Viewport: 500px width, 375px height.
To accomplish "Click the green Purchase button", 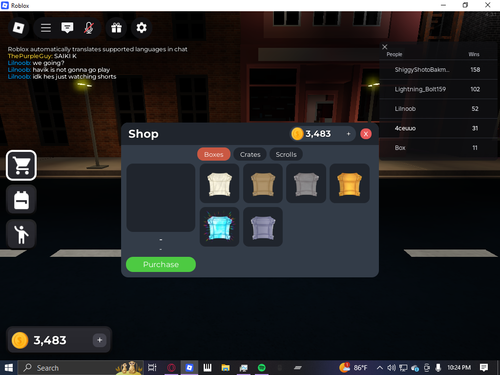I will pos(161,264).
